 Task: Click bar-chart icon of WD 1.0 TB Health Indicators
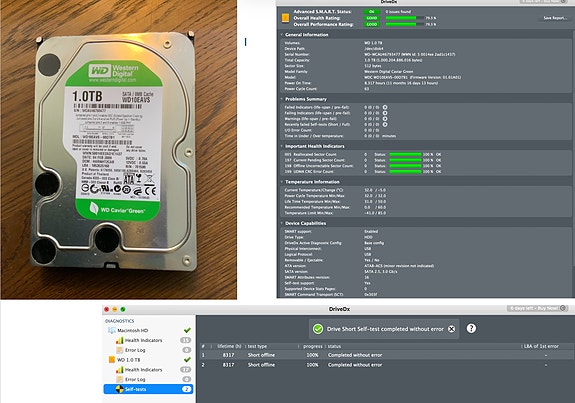[x=120, y=370]
